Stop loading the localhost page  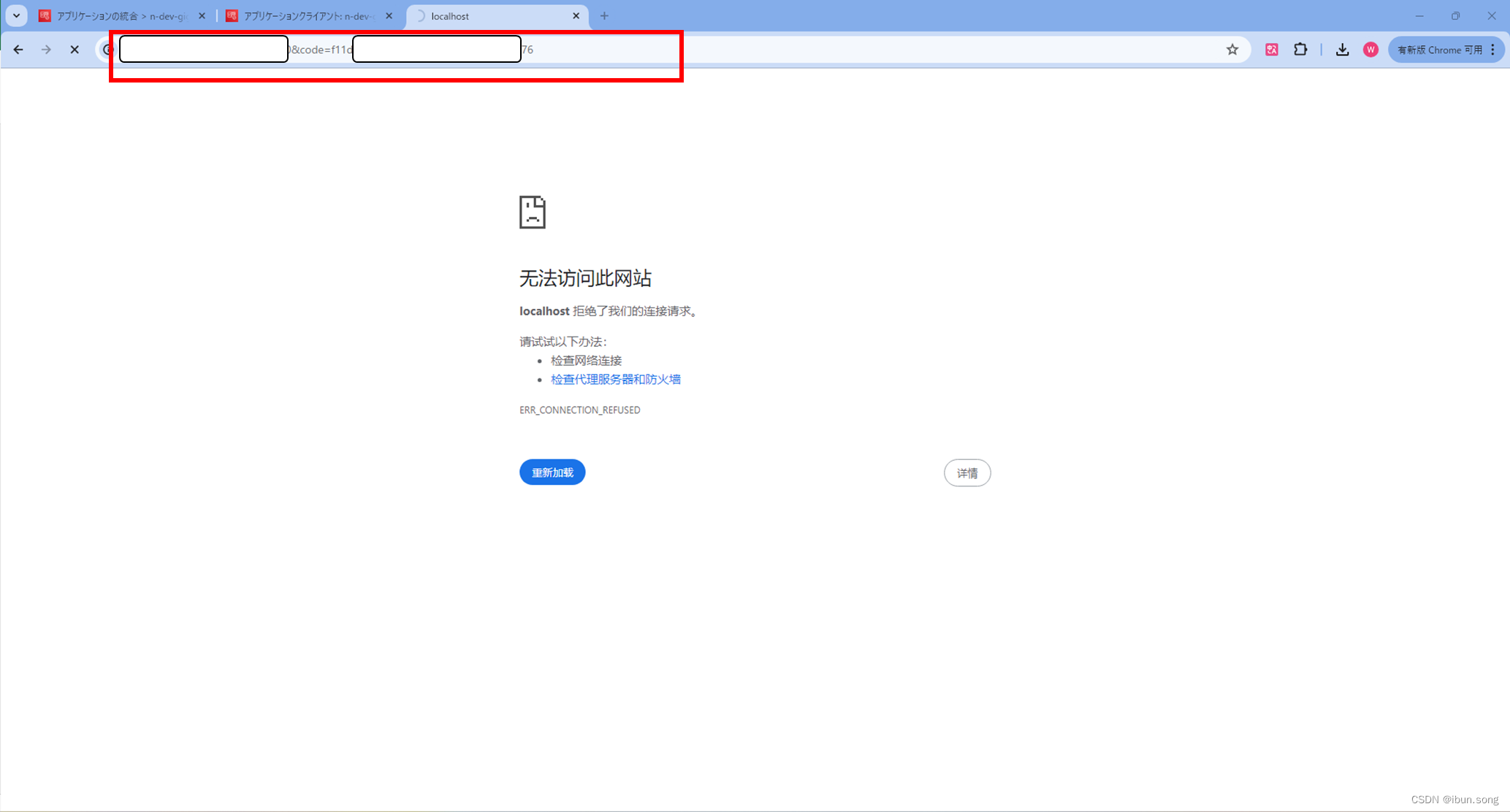tap(75, 50)
